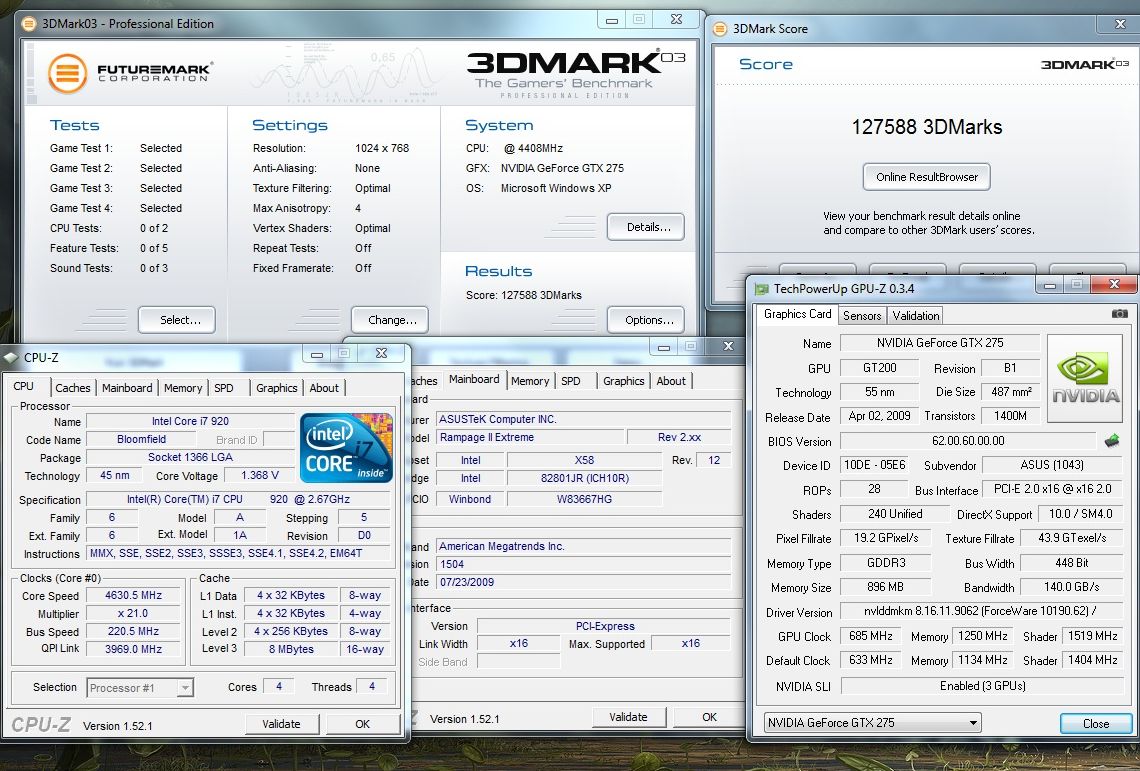Click OK in the front CPU-Z window
Screen dimensions: 1140x771
pyautogui.click(x=363, y=724)
